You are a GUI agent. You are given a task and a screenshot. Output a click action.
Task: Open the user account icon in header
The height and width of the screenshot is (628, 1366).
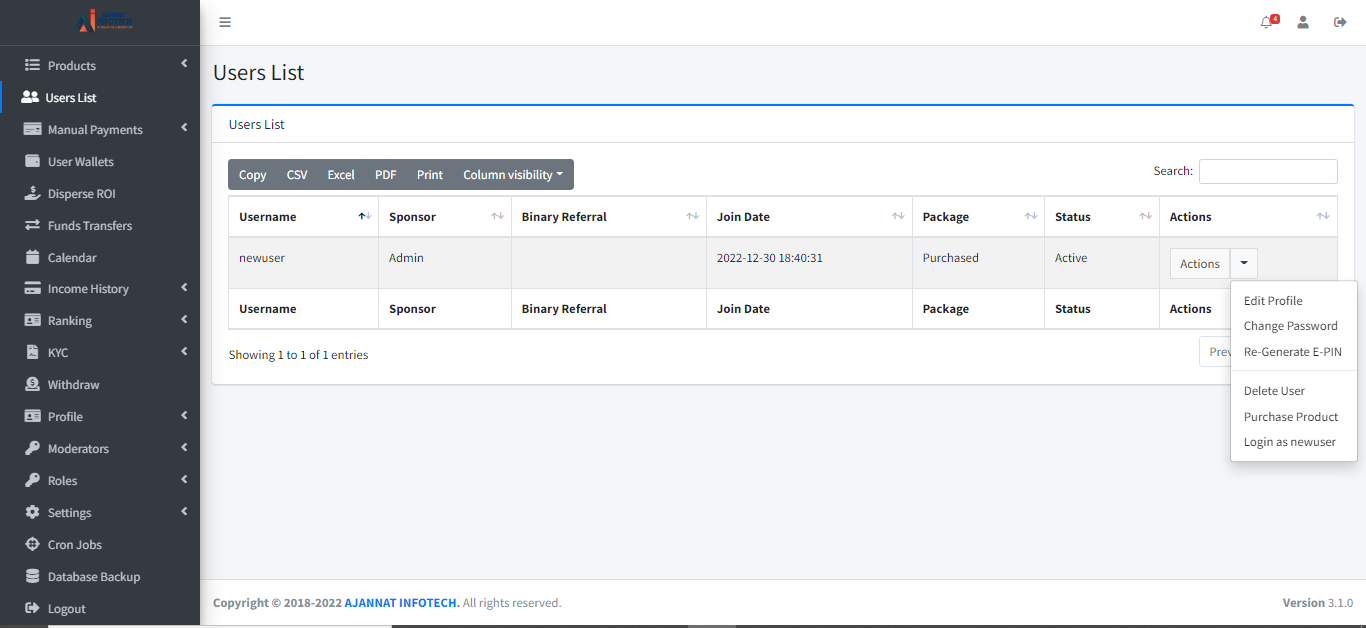[x=1303, y=22]
